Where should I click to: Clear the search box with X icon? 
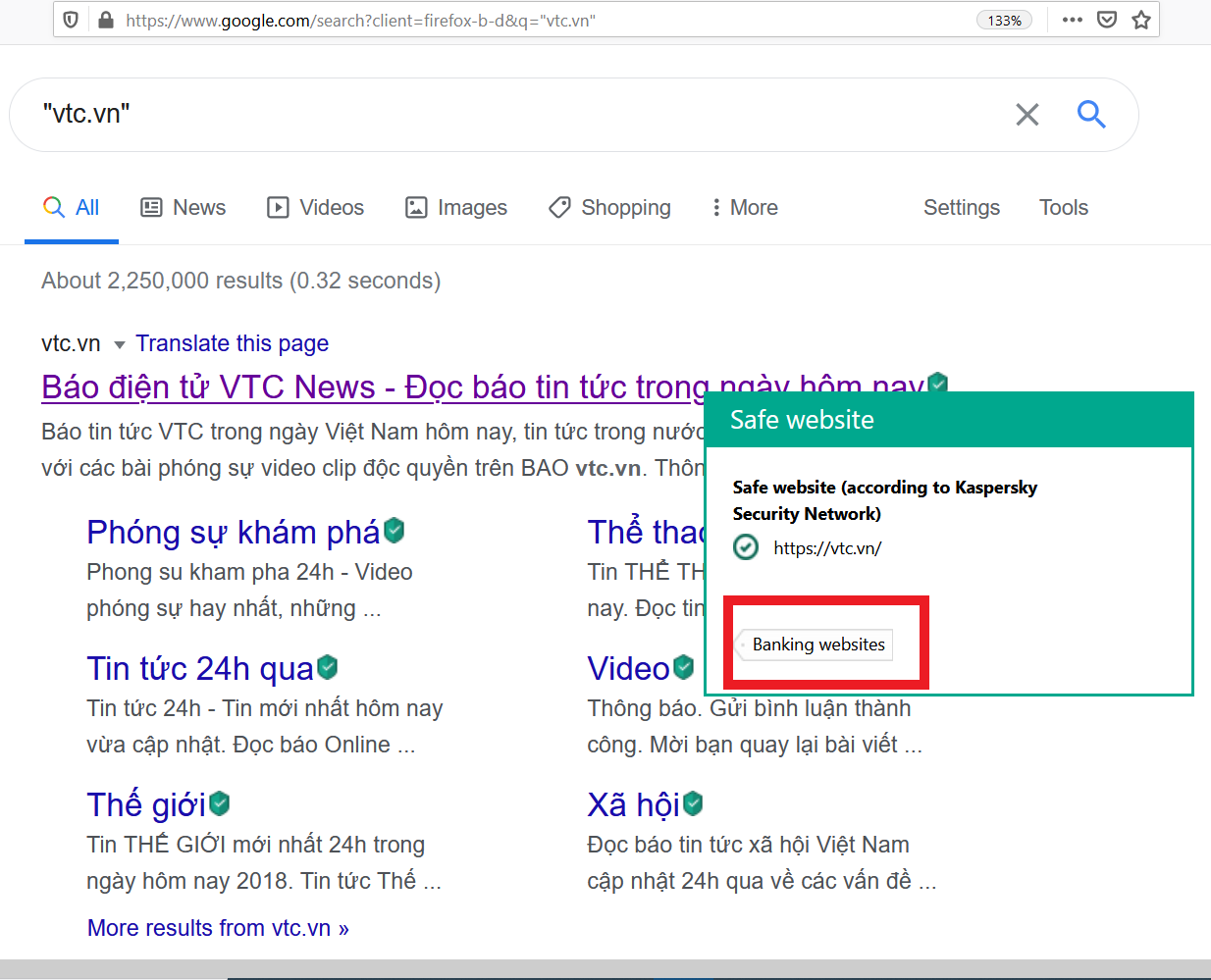click(1027, 115)
